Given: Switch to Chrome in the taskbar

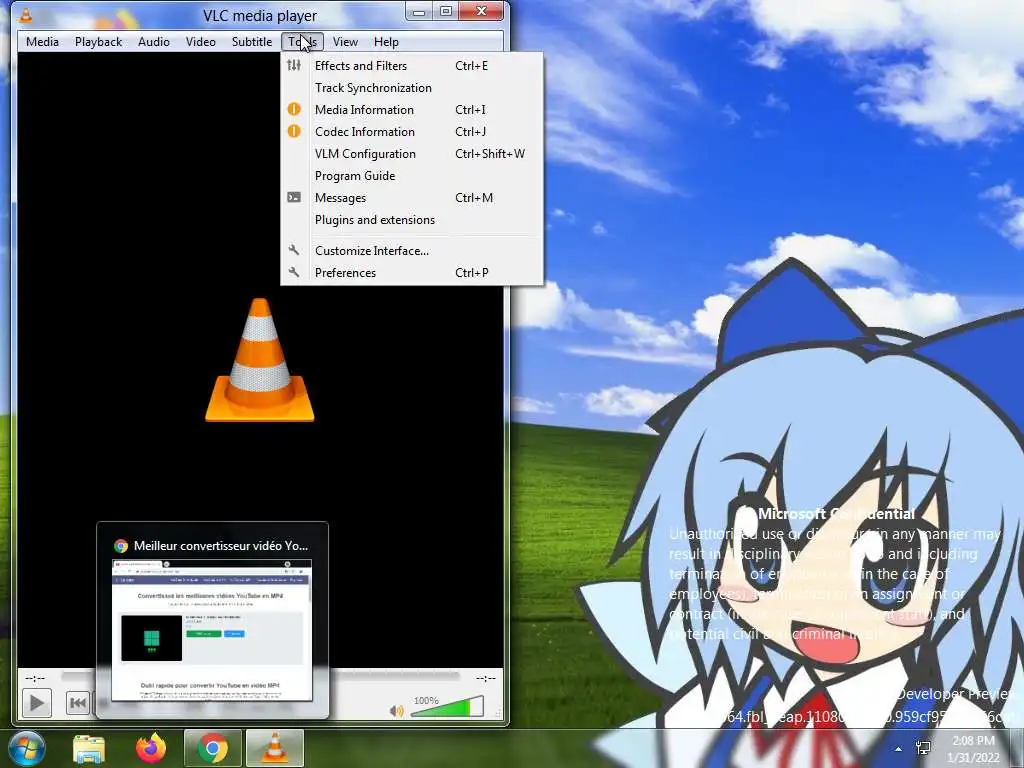Looking at the screenshot, I should [x=212, y=748].
